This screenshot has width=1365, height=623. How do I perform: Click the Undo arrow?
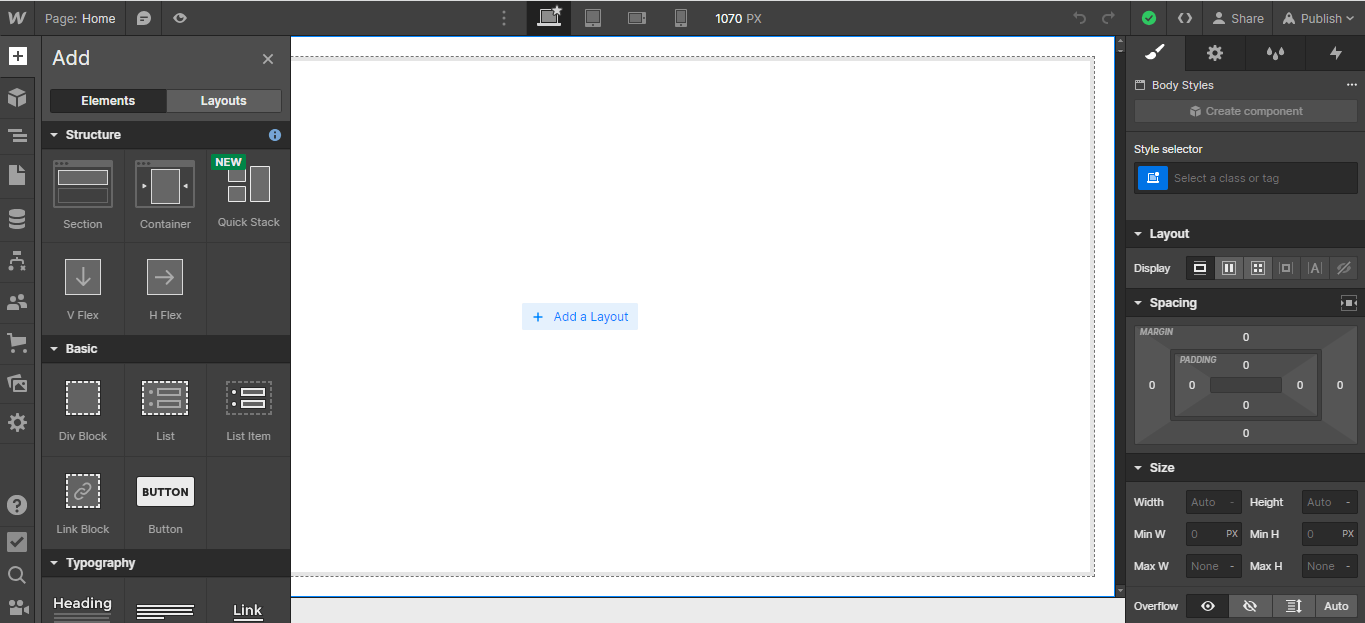click(1079, 18)
